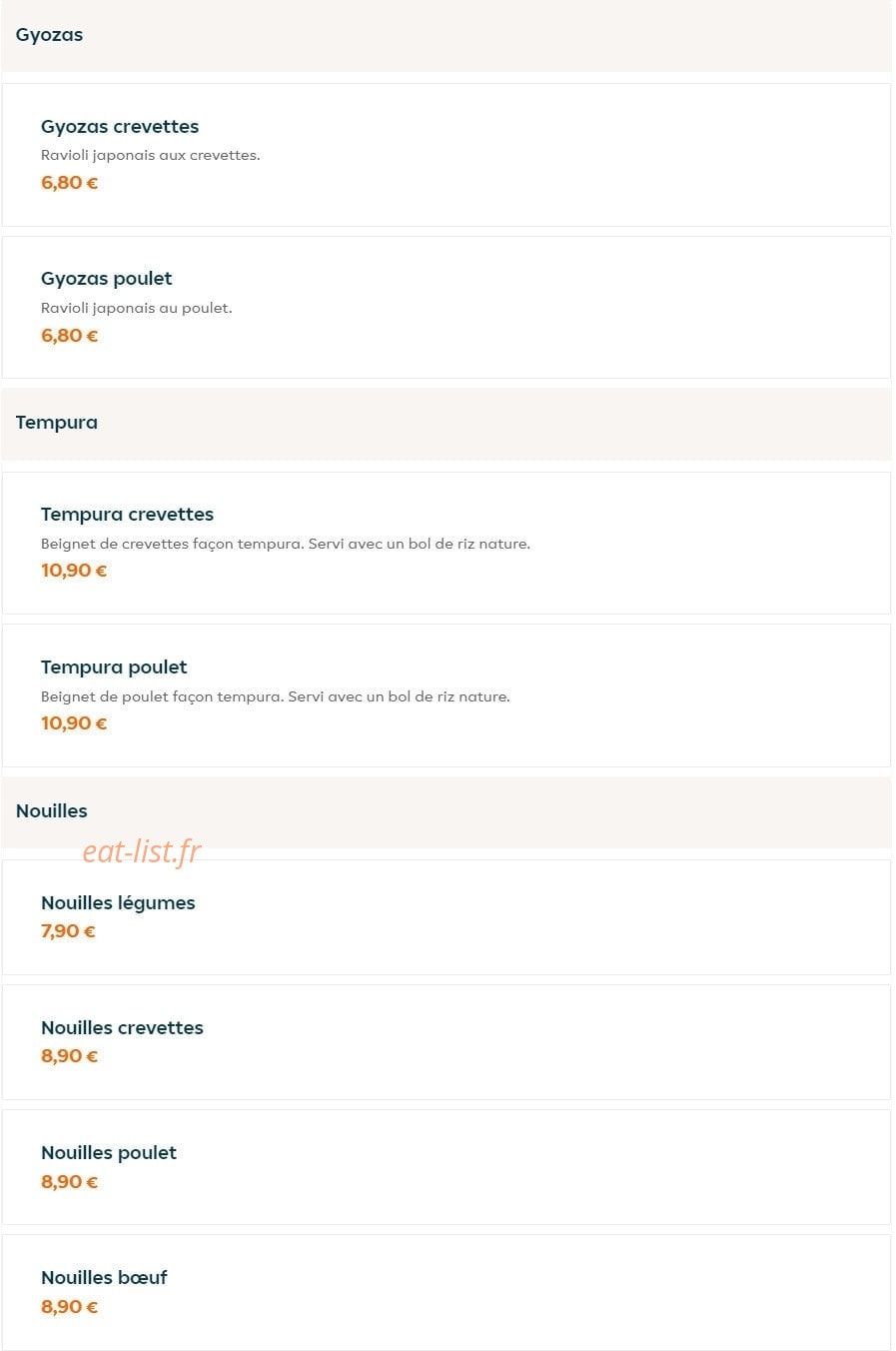Select the Gyozas crevettes item
Viewport: 896px width, 1351px height.
pyautogui.click(x=446, y=155)
